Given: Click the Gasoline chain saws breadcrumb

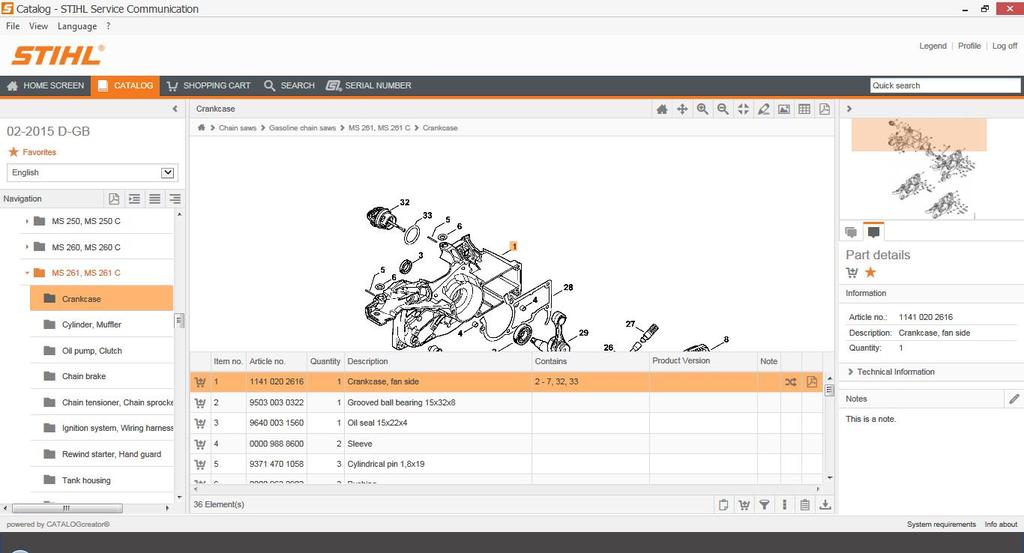Looking at the screenshot, I should coord(302,128).
